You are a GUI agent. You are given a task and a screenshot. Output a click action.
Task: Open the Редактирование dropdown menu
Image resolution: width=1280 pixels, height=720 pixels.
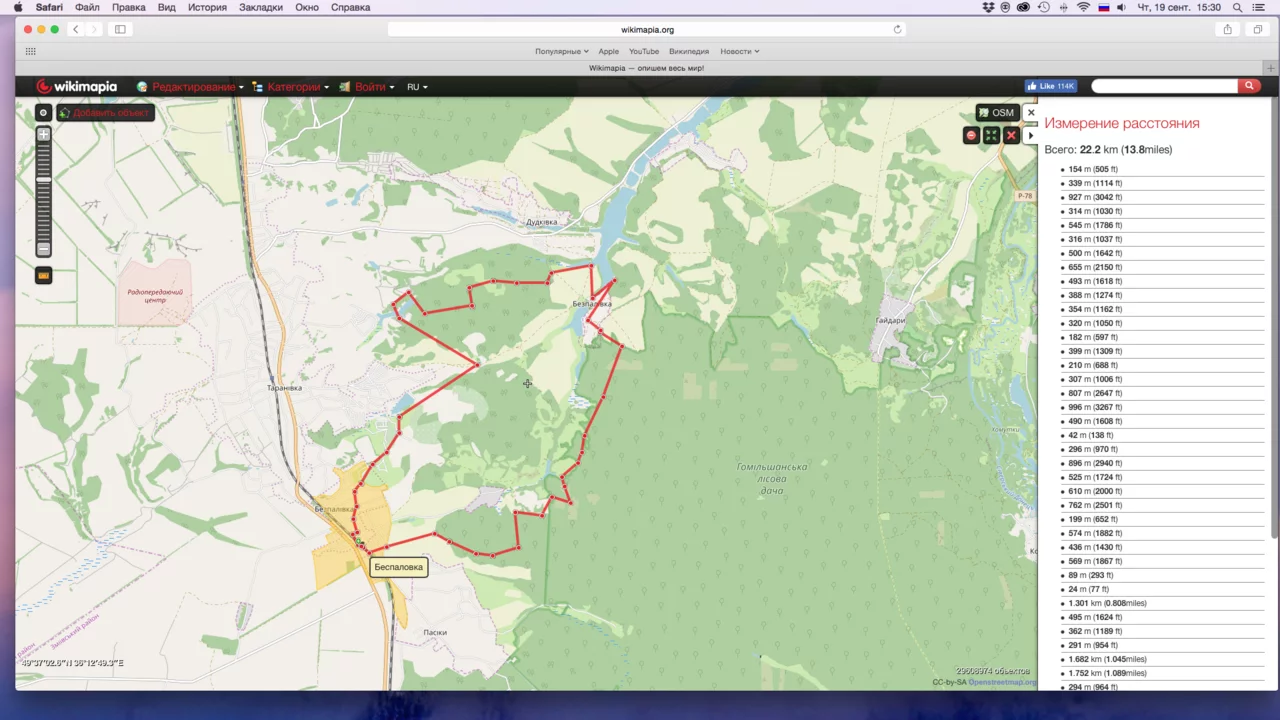191,87
